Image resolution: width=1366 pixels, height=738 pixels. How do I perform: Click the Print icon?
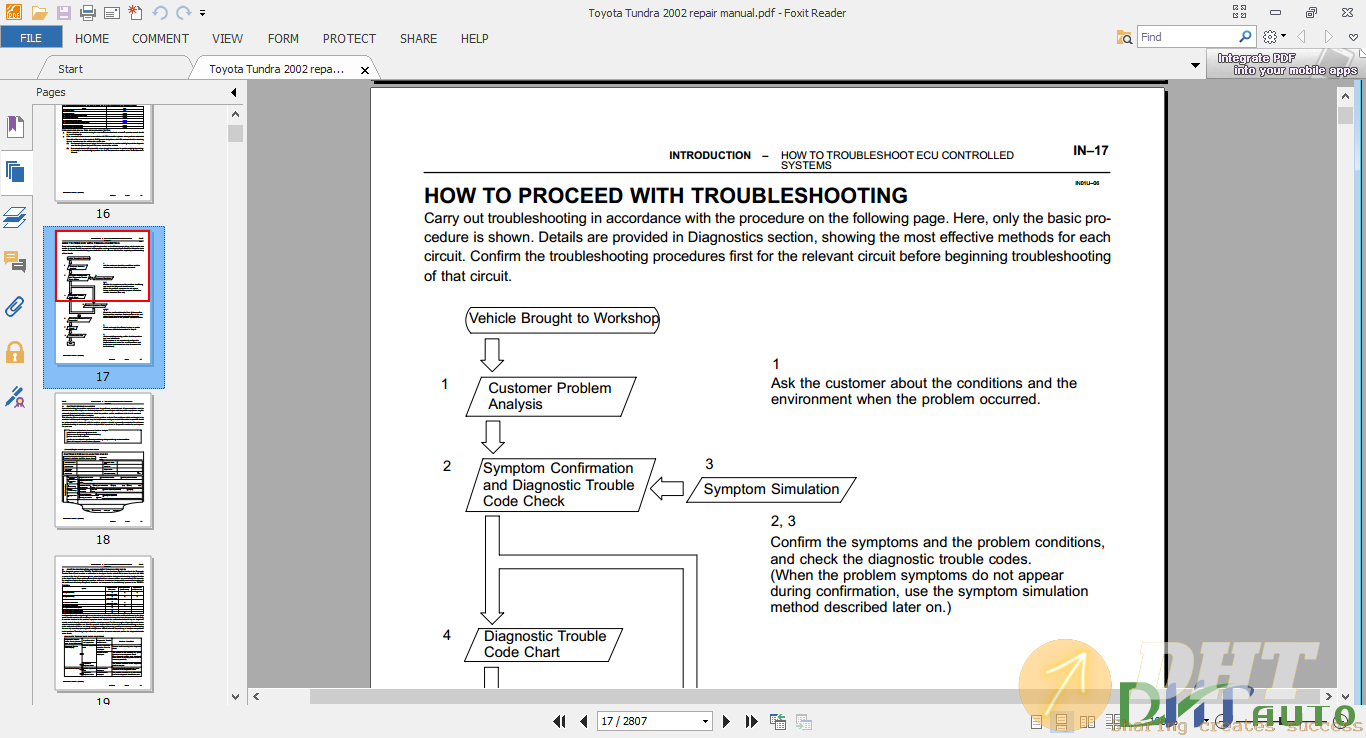click(x=88, y=13)
